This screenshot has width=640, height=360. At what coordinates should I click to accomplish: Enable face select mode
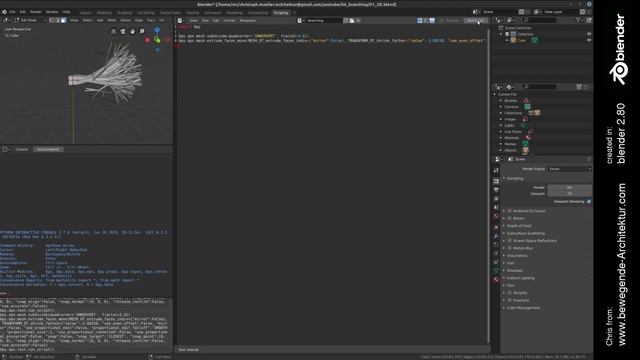[x=63, y=20]
